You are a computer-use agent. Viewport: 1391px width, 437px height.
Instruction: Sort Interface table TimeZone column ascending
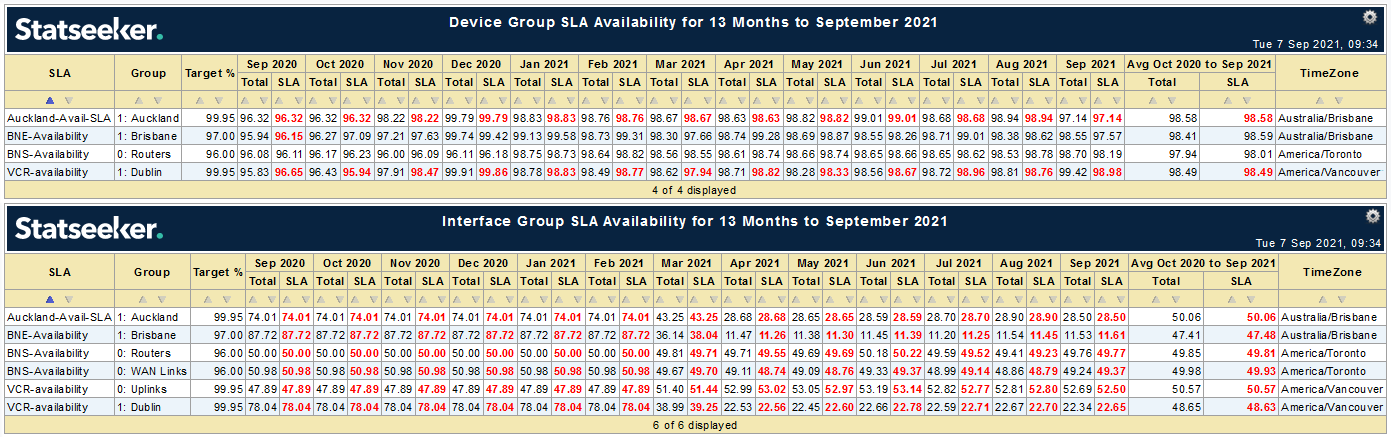tap(1325, 299)
